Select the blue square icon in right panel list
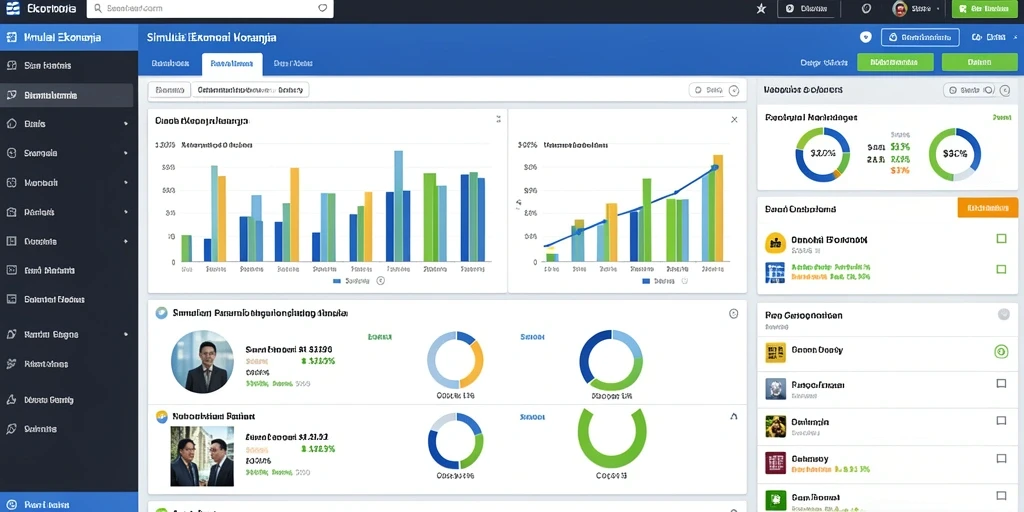Viewport: 1024px width, 512px height. coord(775,272)
